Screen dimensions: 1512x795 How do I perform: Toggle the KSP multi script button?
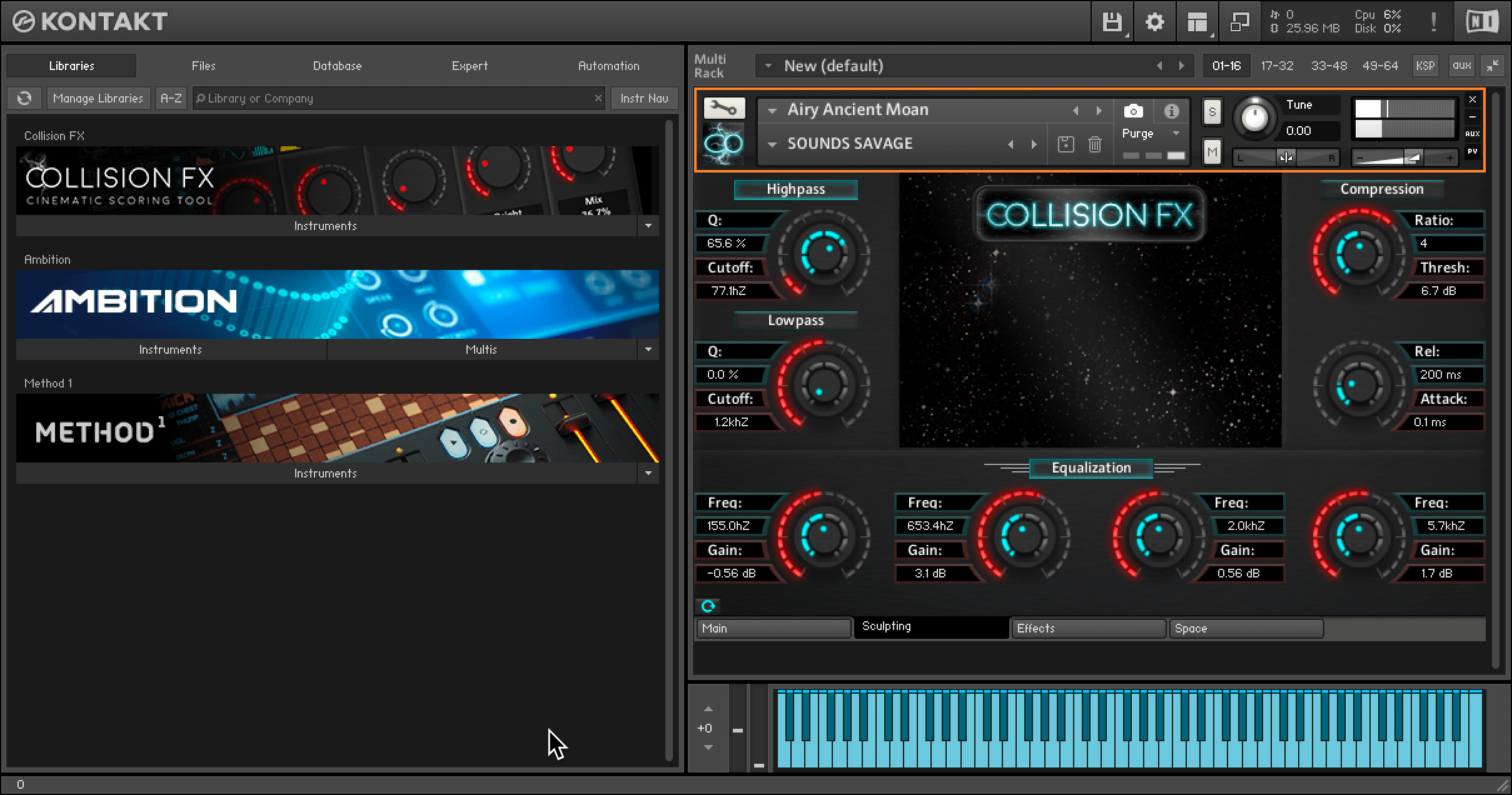(1425, 66)
